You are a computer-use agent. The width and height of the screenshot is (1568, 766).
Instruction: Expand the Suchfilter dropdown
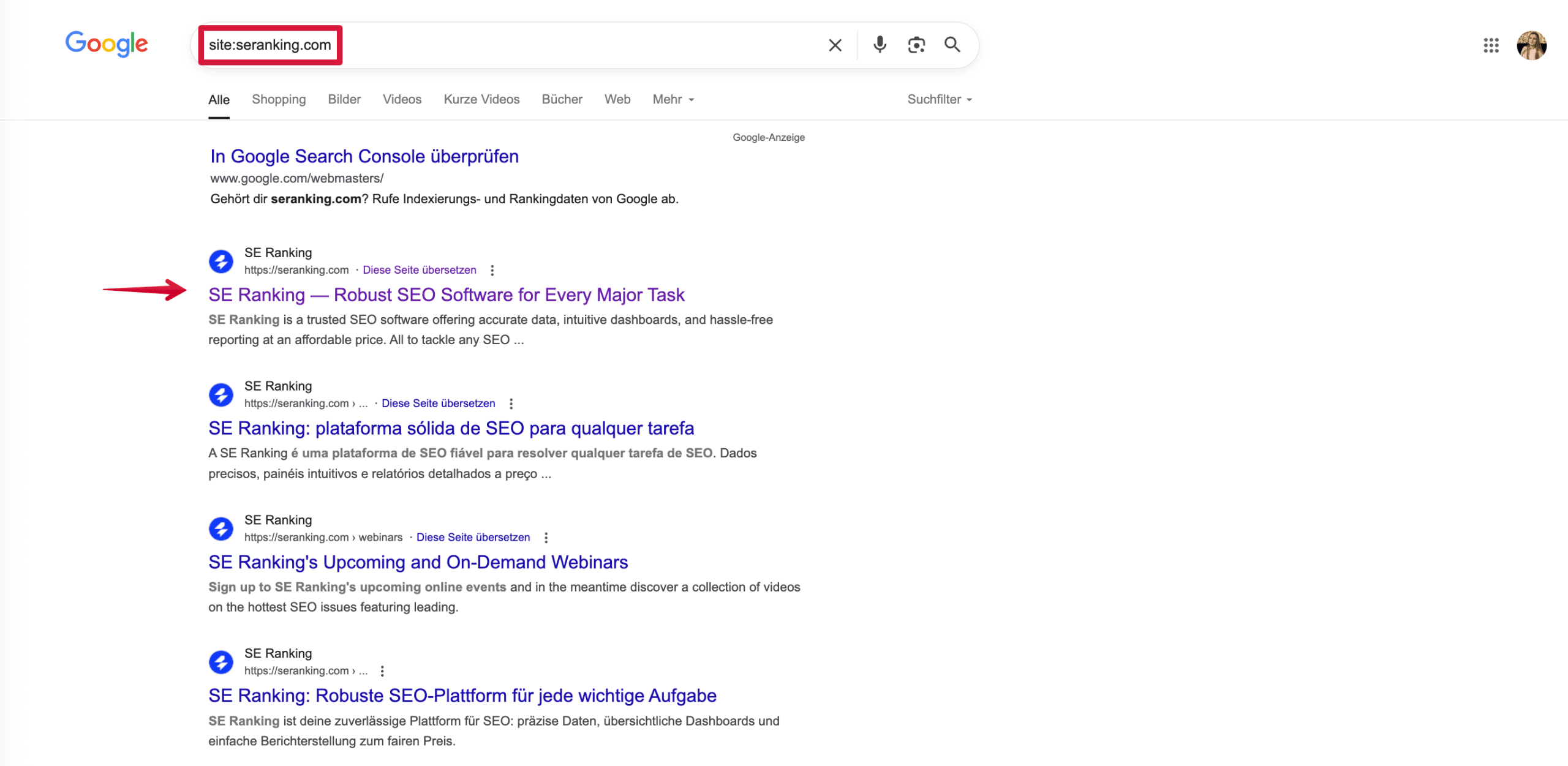pos(940,99)
